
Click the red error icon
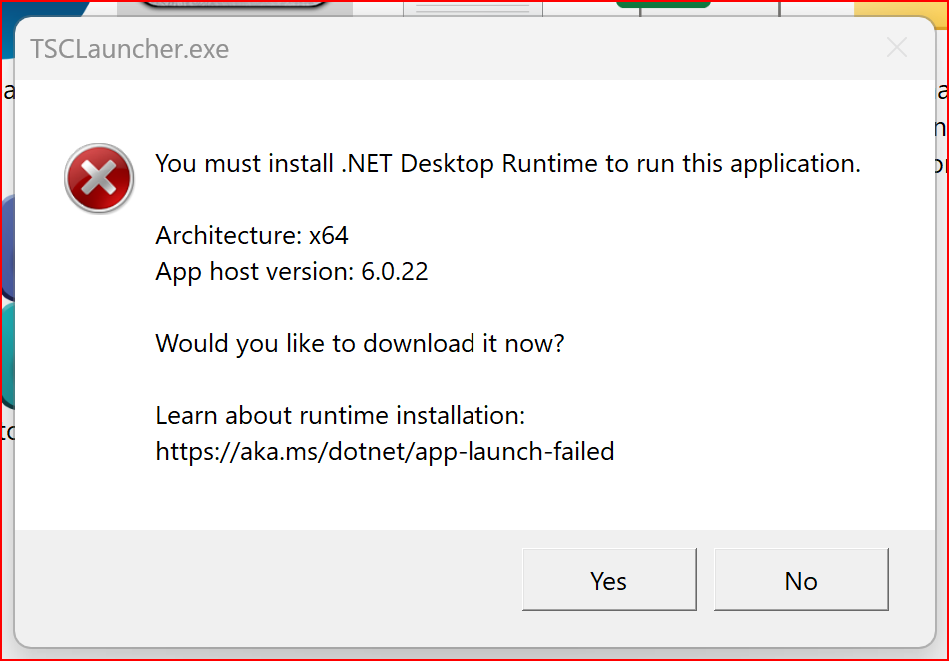99,179
